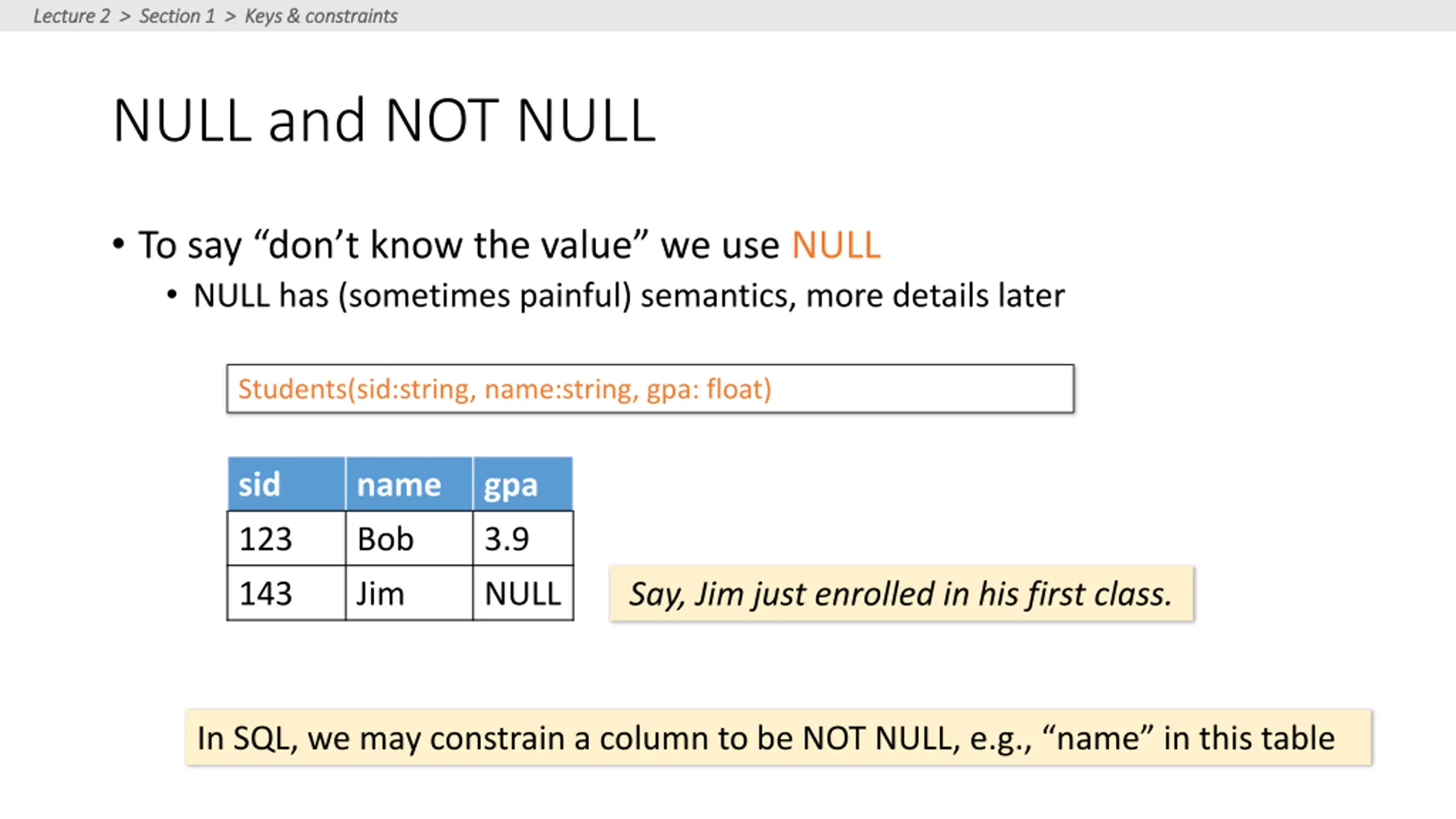Click the 'Bob' table cell
The height and width of the screenshot is (819, 1456).
pyautogui.click(x=409, y=538)
